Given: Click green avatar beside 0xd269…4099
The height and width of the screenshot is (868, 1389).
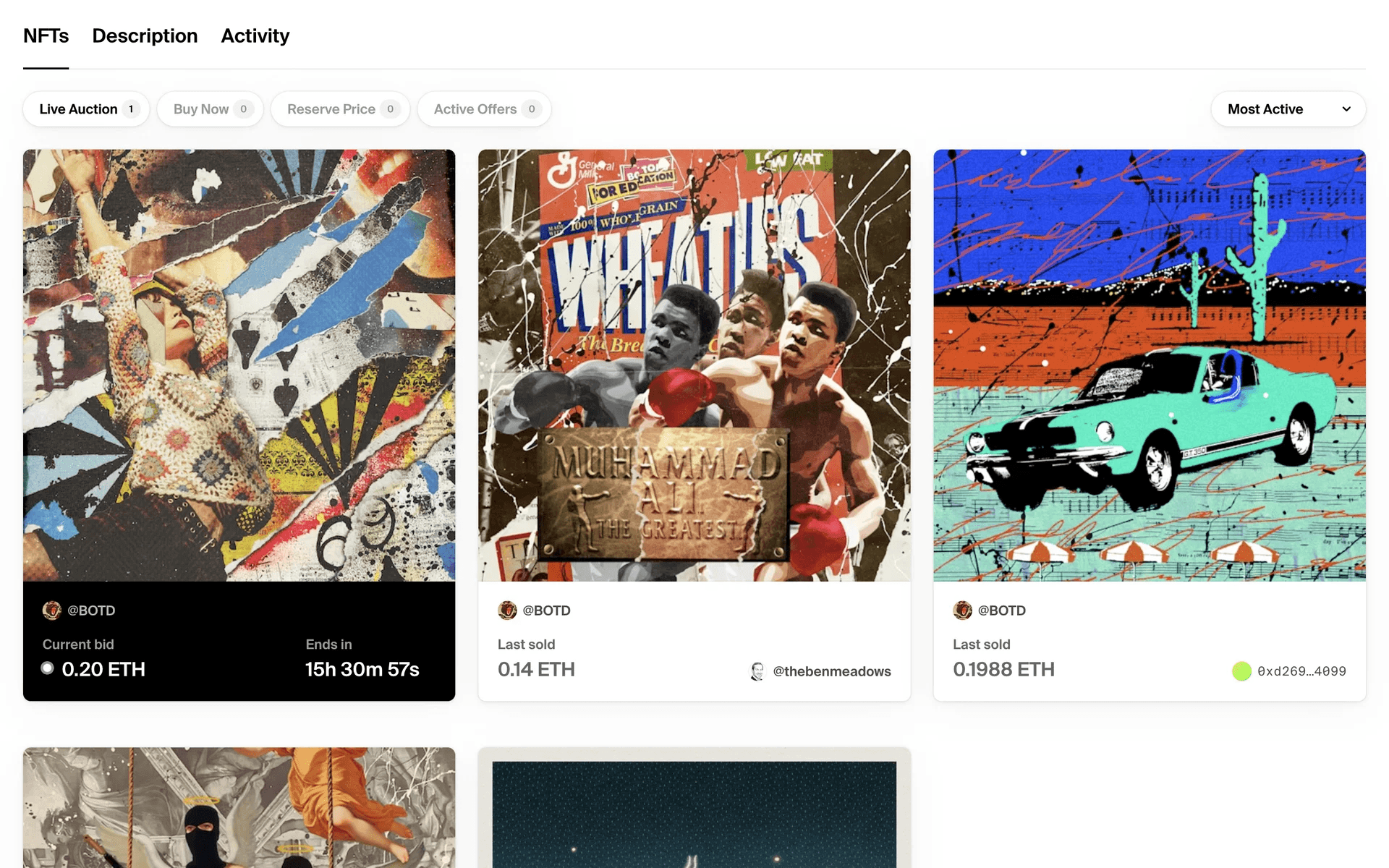Looking at the screenshot, I should (1241, 671).
